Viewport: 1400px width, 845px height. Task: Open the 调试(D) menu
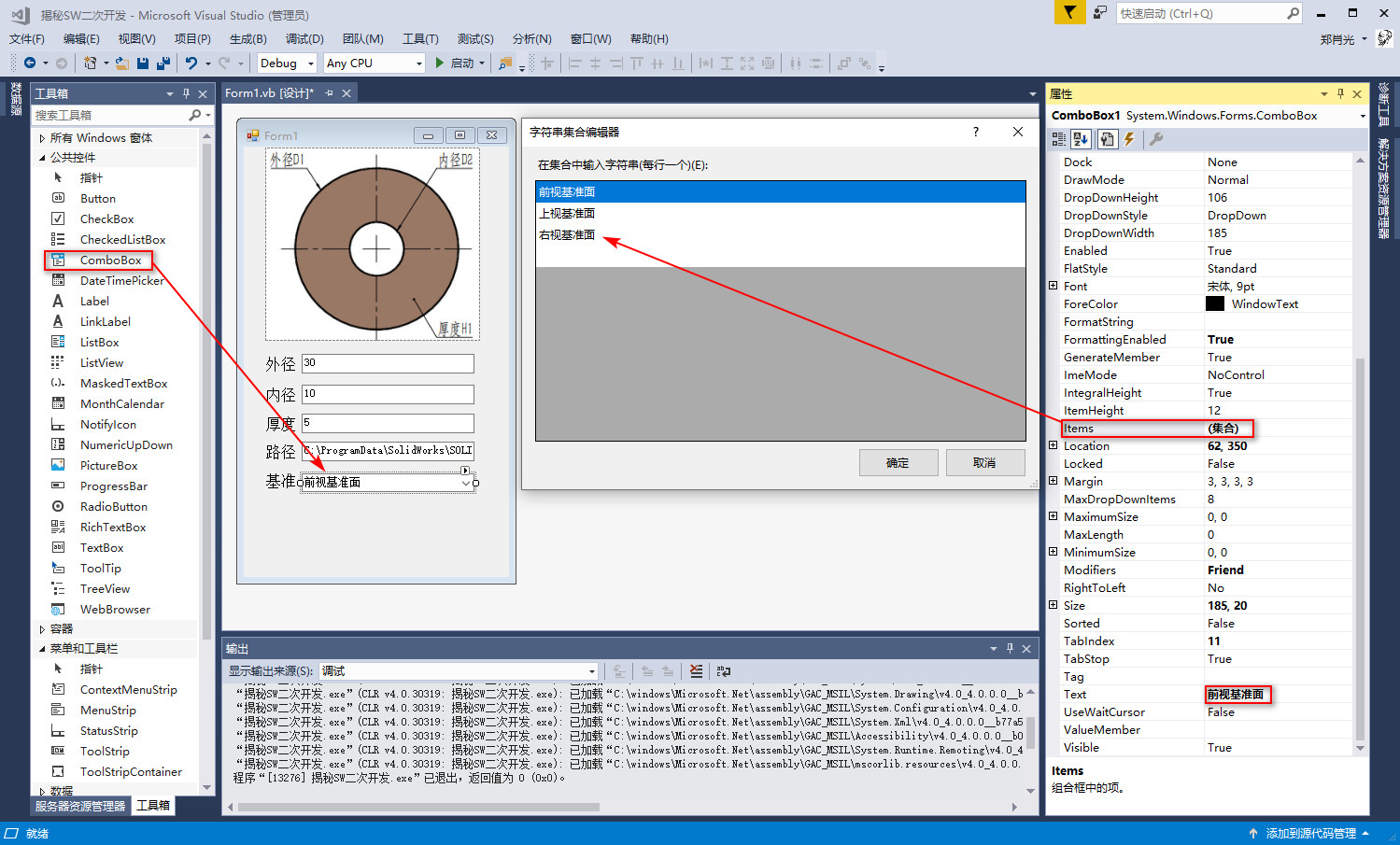point(303,38)
